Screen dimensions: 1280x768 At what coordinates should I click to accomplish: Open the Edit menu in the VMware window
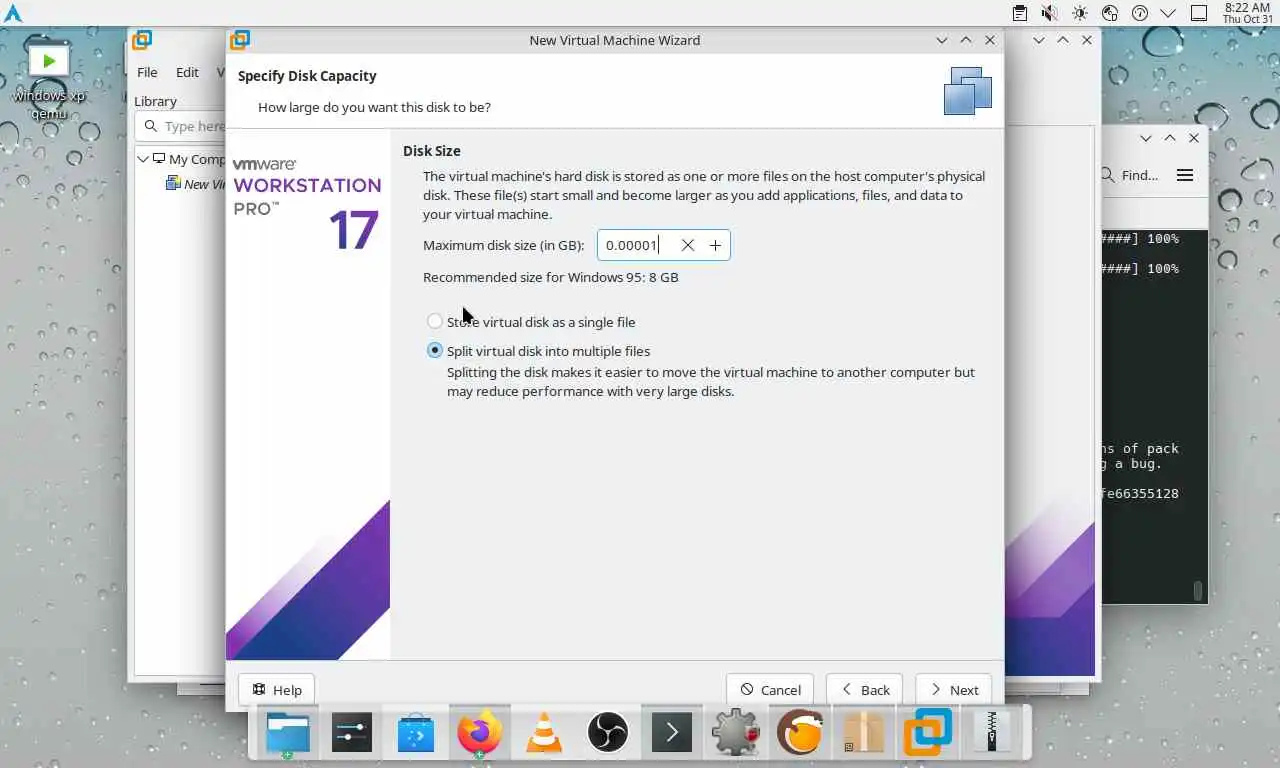click(x=187, y=72)
